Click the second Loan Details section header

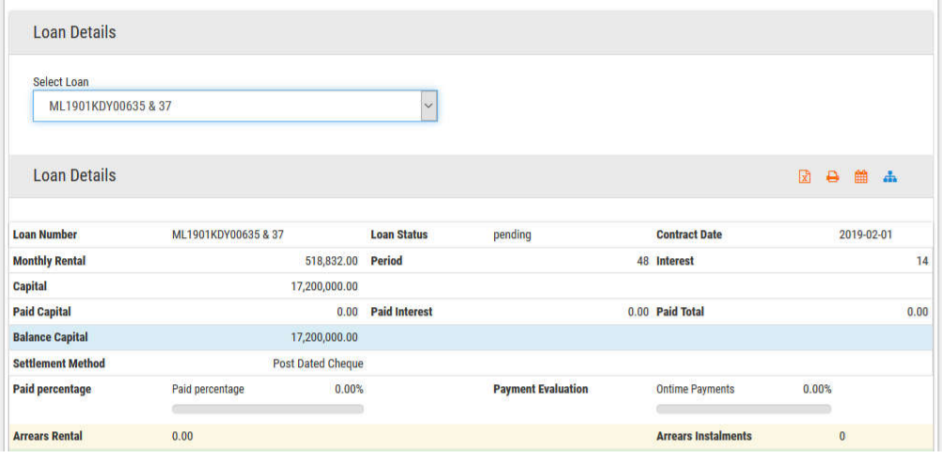(x=75, y=176)
